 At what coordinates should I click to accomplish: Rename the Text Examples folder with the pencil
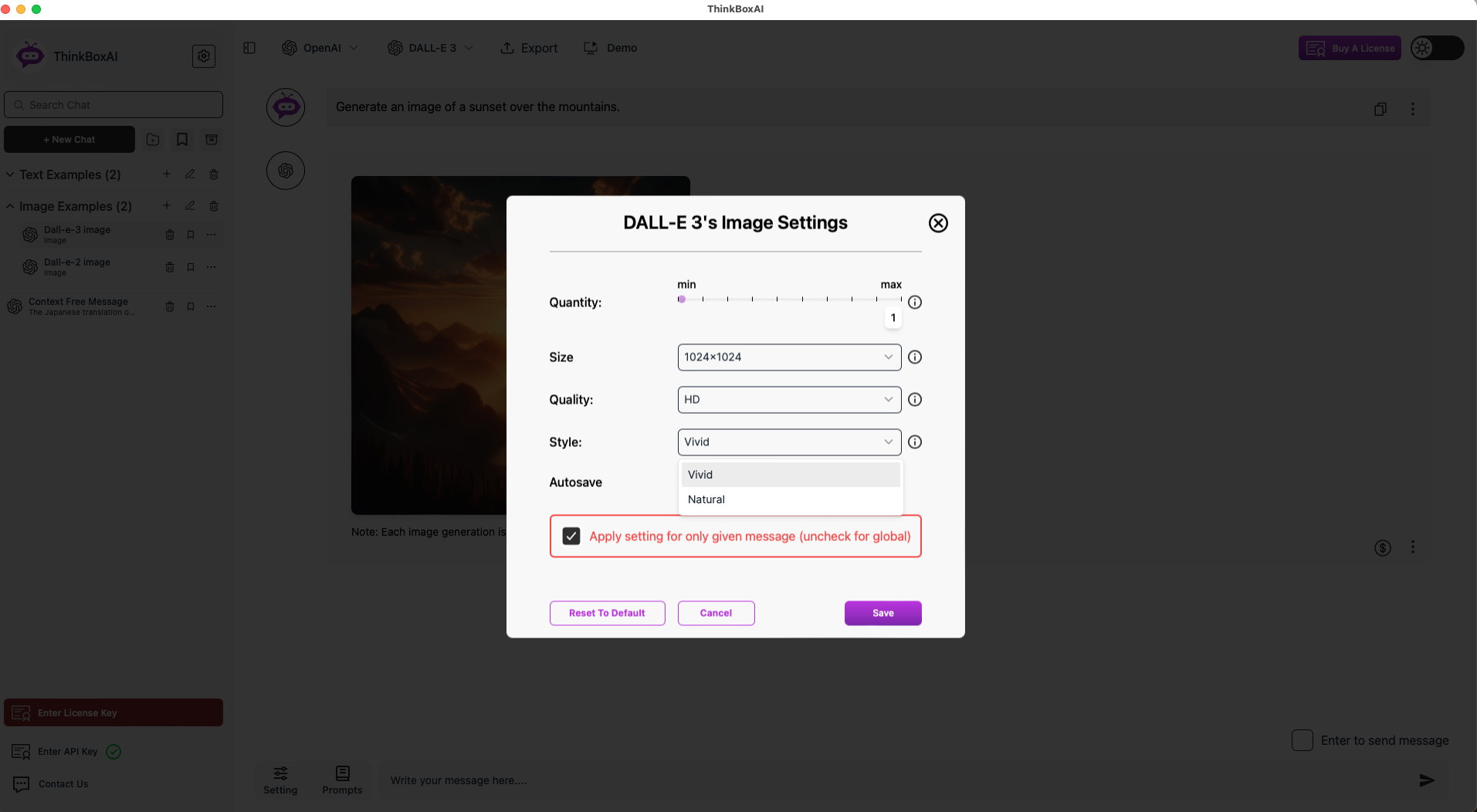190,174
